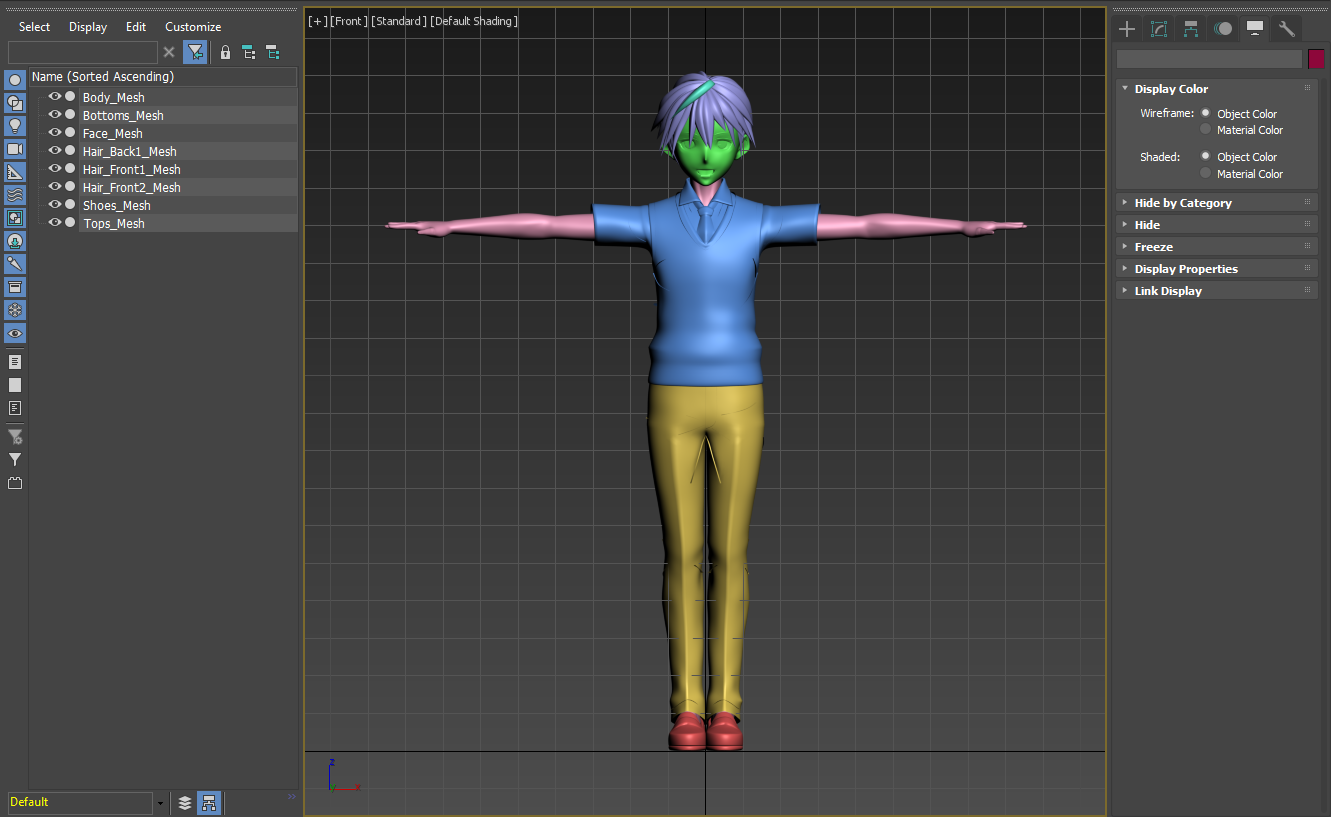Open the Hierarchy panel tab

tap(1191, 29)
